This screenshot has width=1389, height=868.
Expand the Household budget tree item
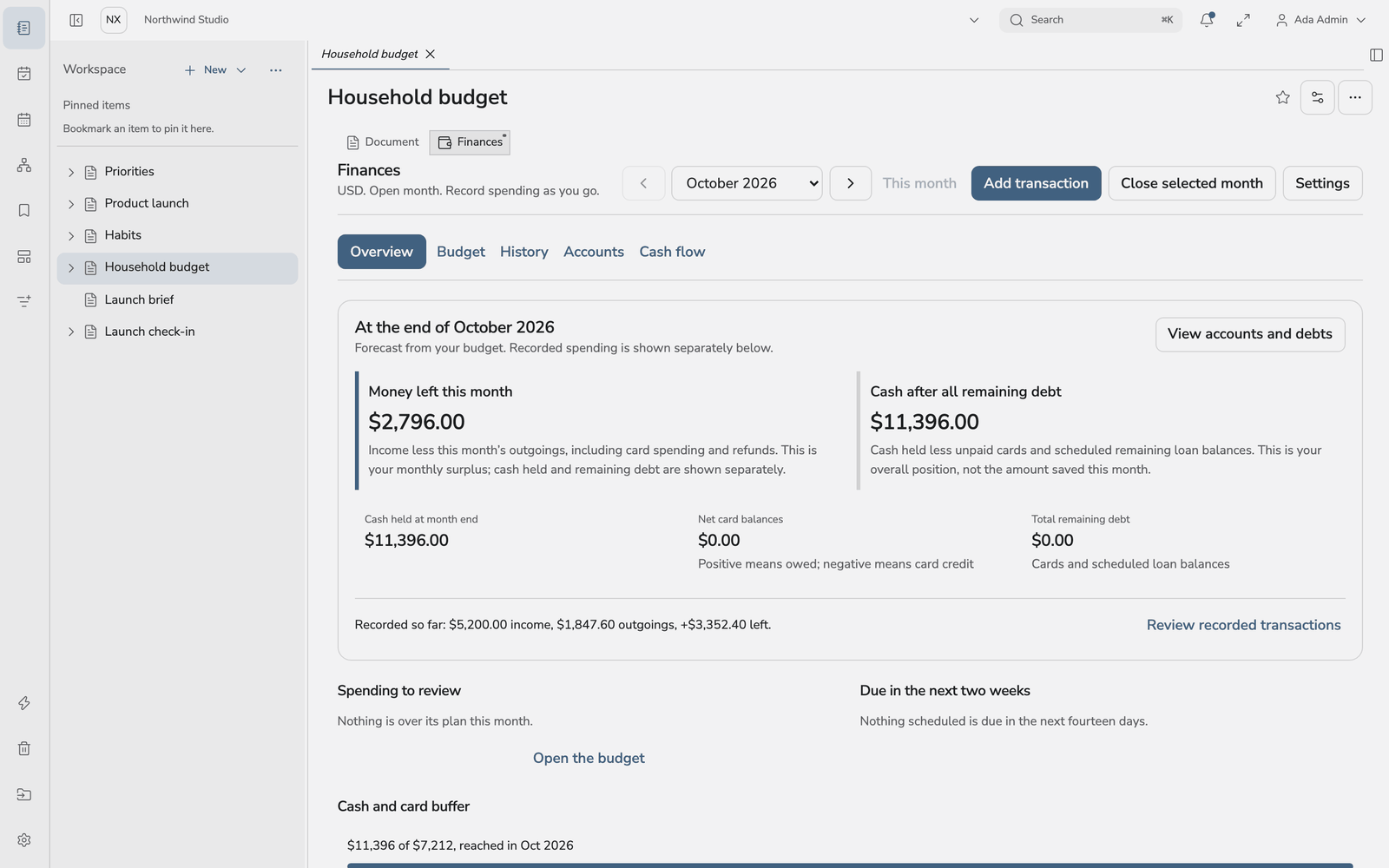point(71,267)
